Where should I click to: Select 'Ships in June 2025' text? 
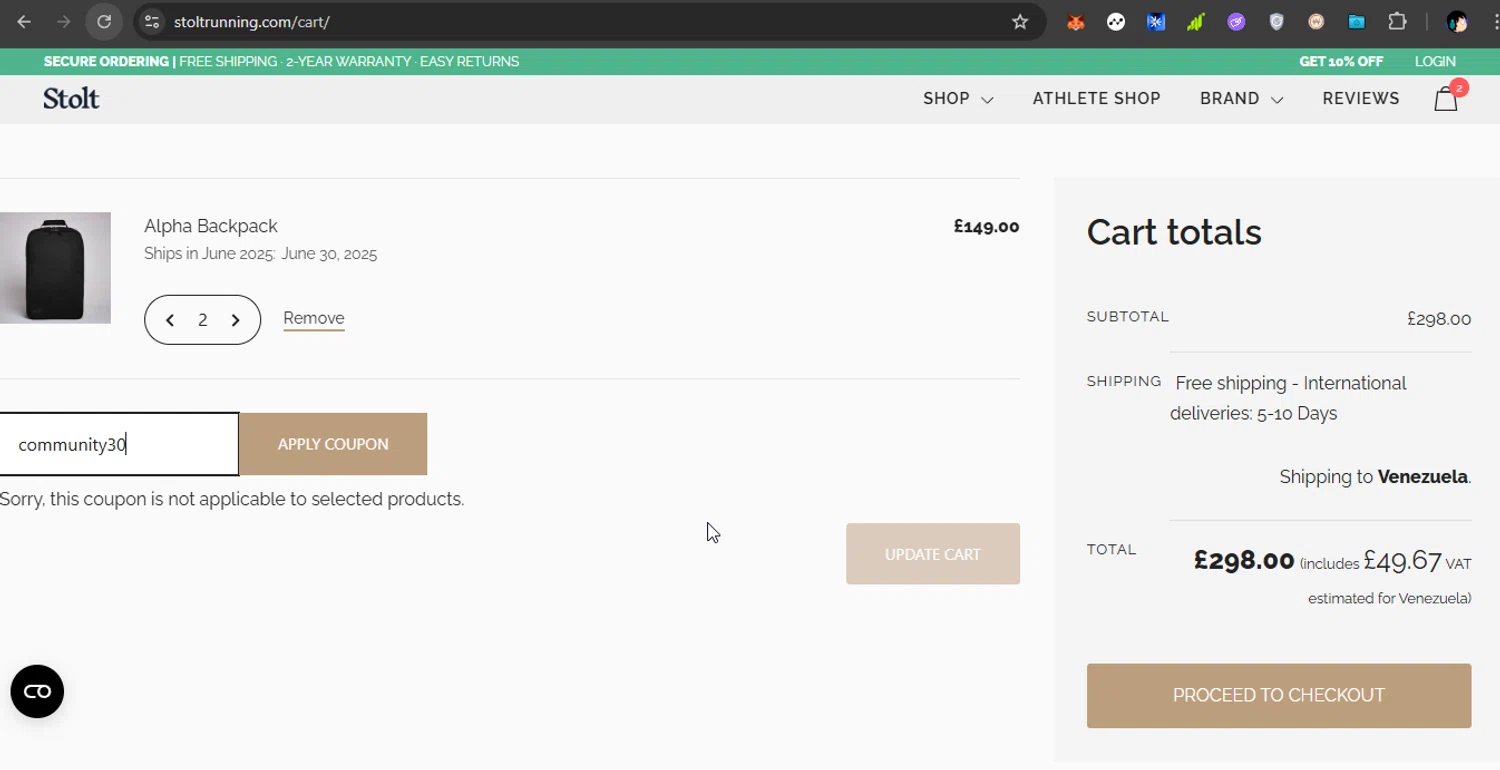(209, 254)
